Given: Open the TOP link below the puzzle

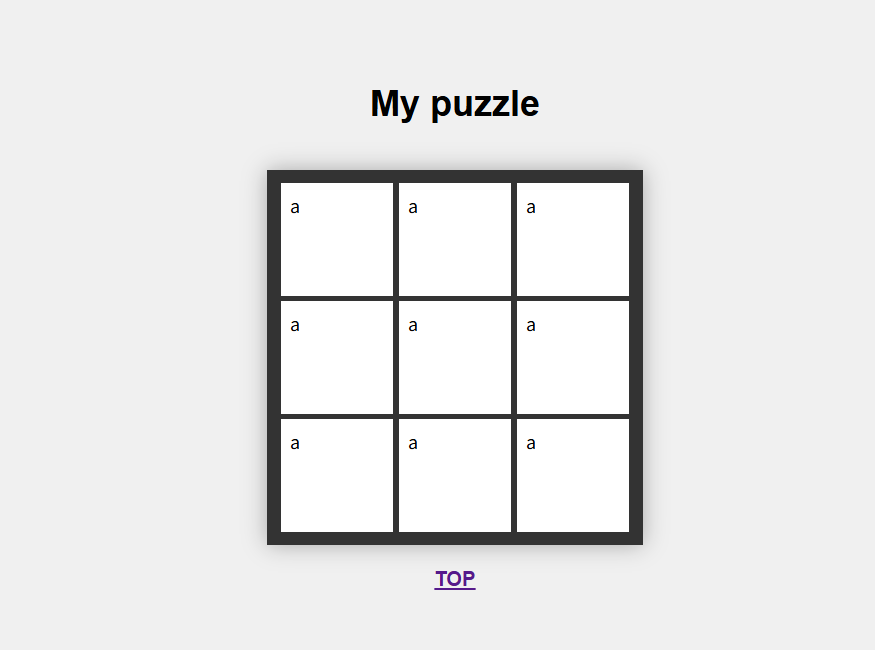Looking at the screenshot, I should (x=455, y=579).
